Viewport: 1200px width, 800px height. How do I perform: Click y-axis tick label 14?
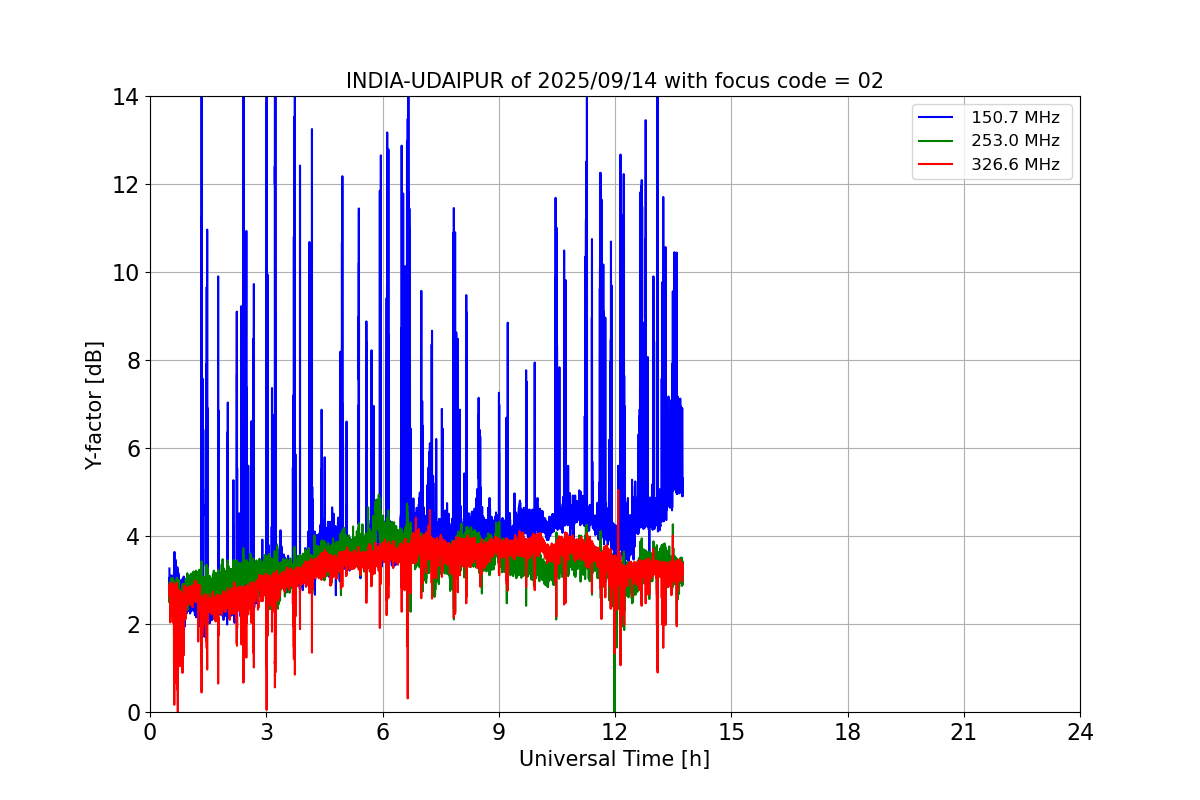[x=126, y=97]
